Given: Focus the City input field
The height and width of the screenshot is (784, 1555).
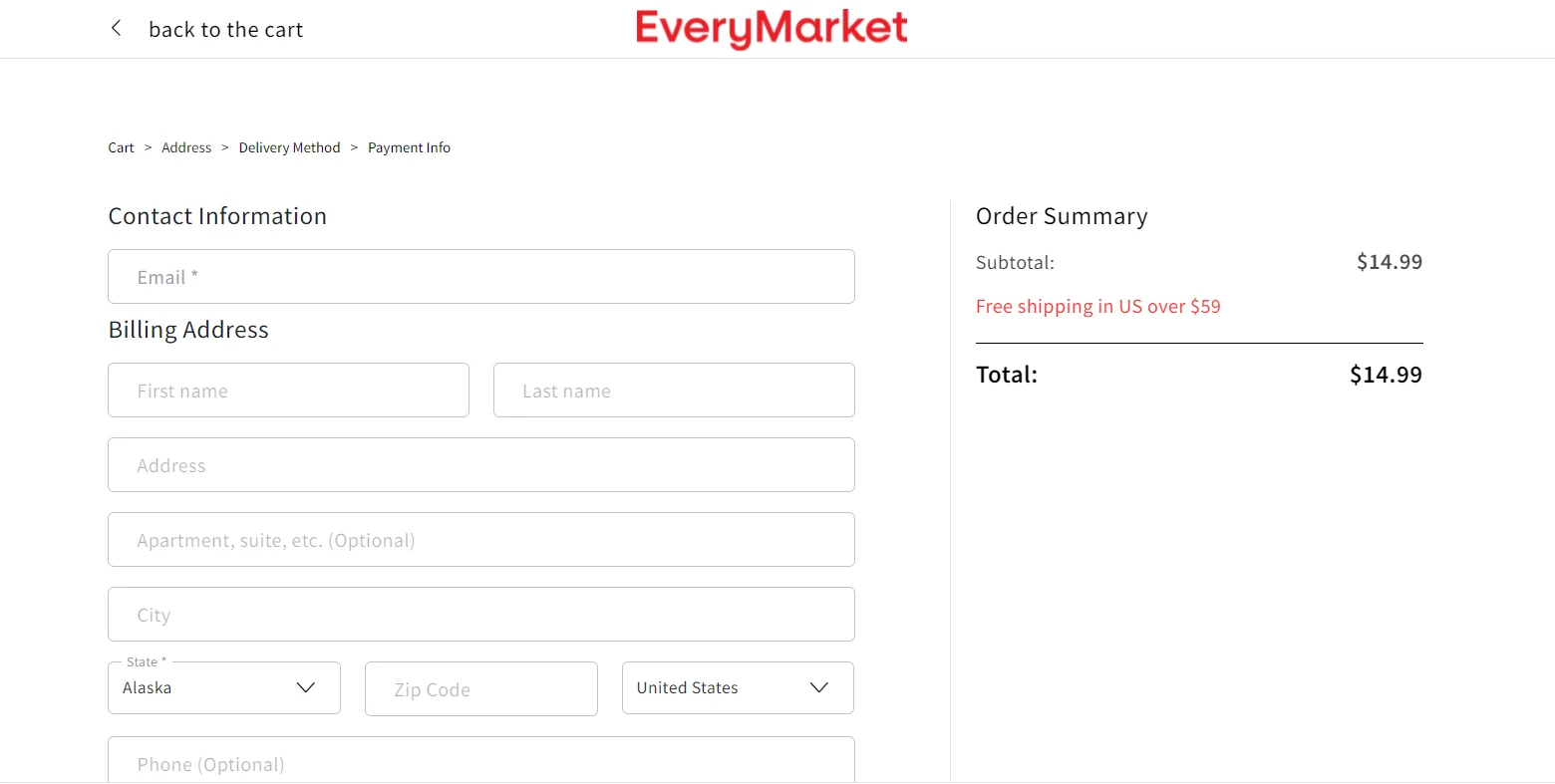Looking at the screenshot, I should pyautogui.click(x=481, y=615).
